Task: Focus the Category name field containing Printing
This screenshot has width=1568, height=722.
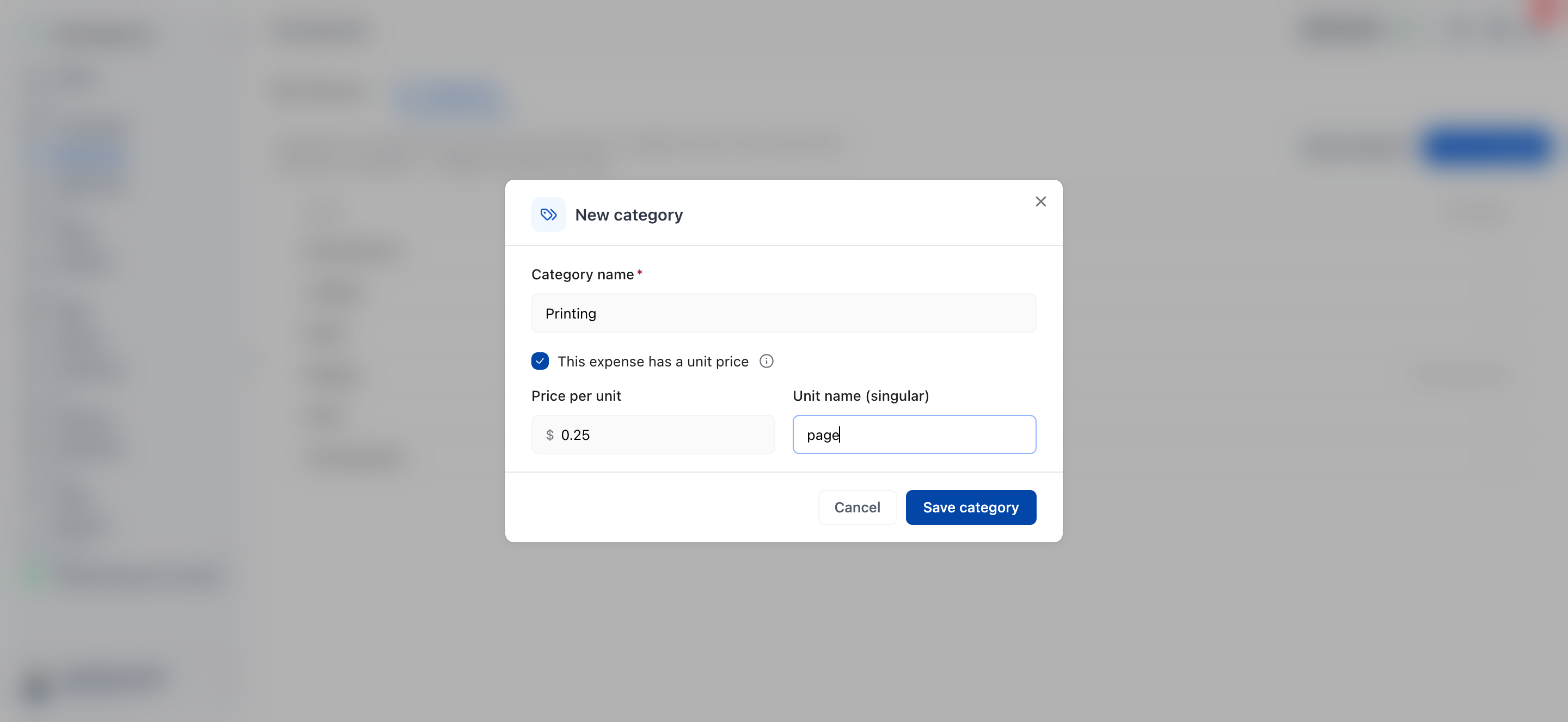Action: click(x=783, y=313)
